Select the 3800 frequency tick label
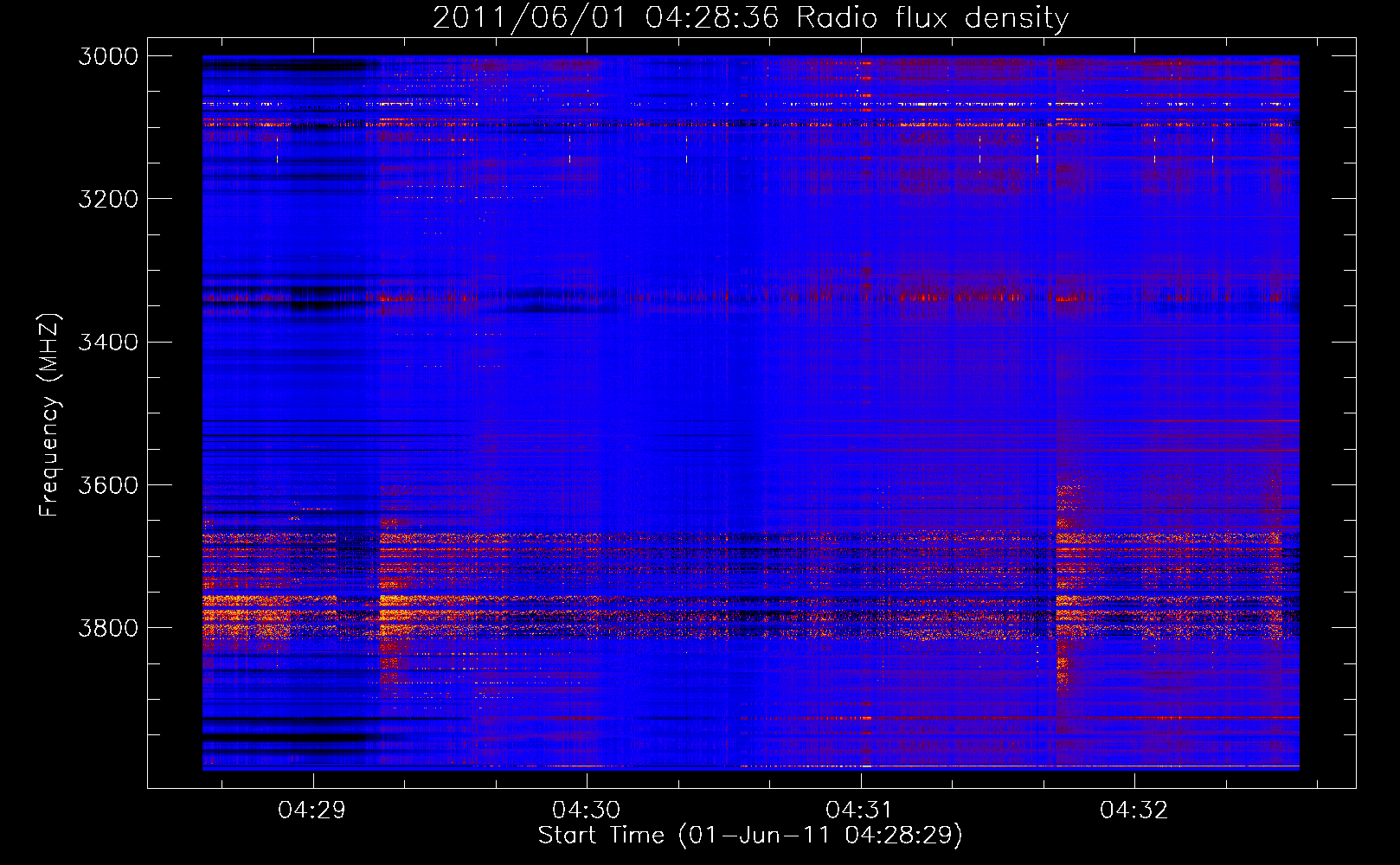Image resolution: width=1400 pixels, height=865 pixels. [x=108, y=627]
